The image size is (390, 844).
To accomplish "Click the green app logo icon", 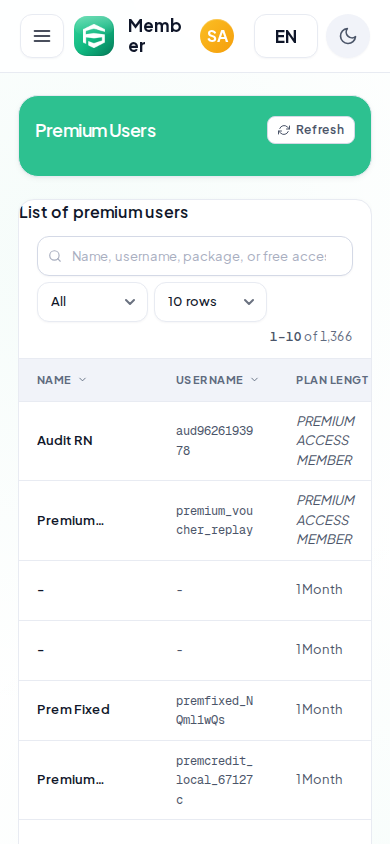I will coord(94,36).
